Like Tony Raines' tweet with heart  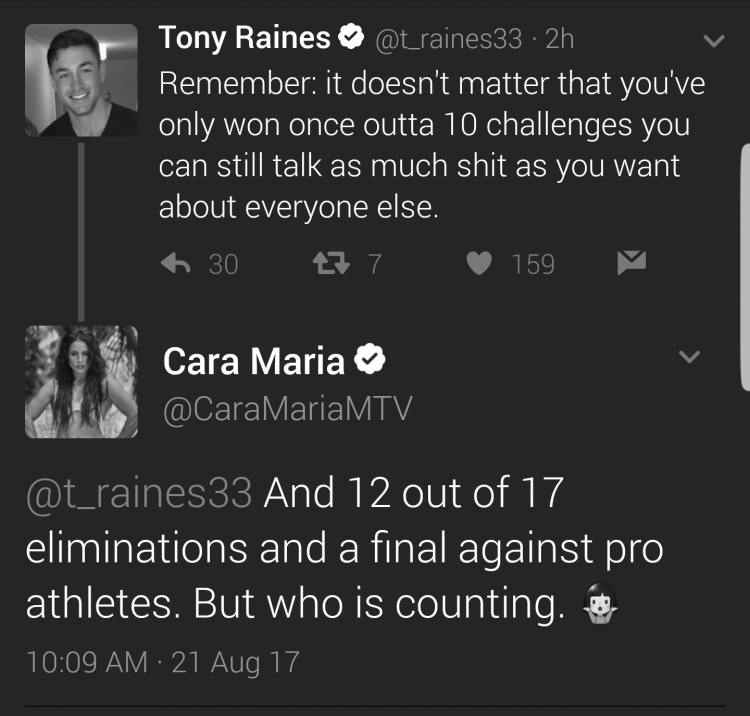coord(479,263)
